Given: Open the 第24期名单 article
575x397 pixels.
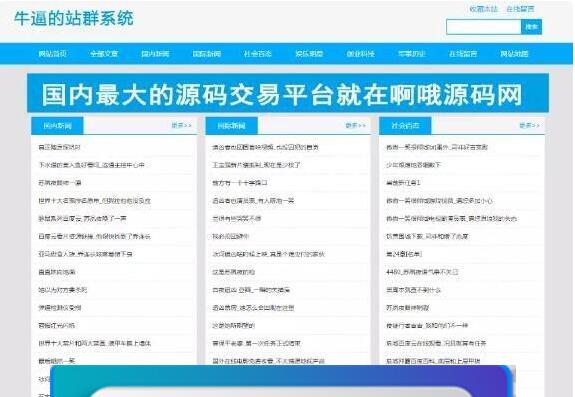Looking at the screenshot, I should click(x=404, y=254).
